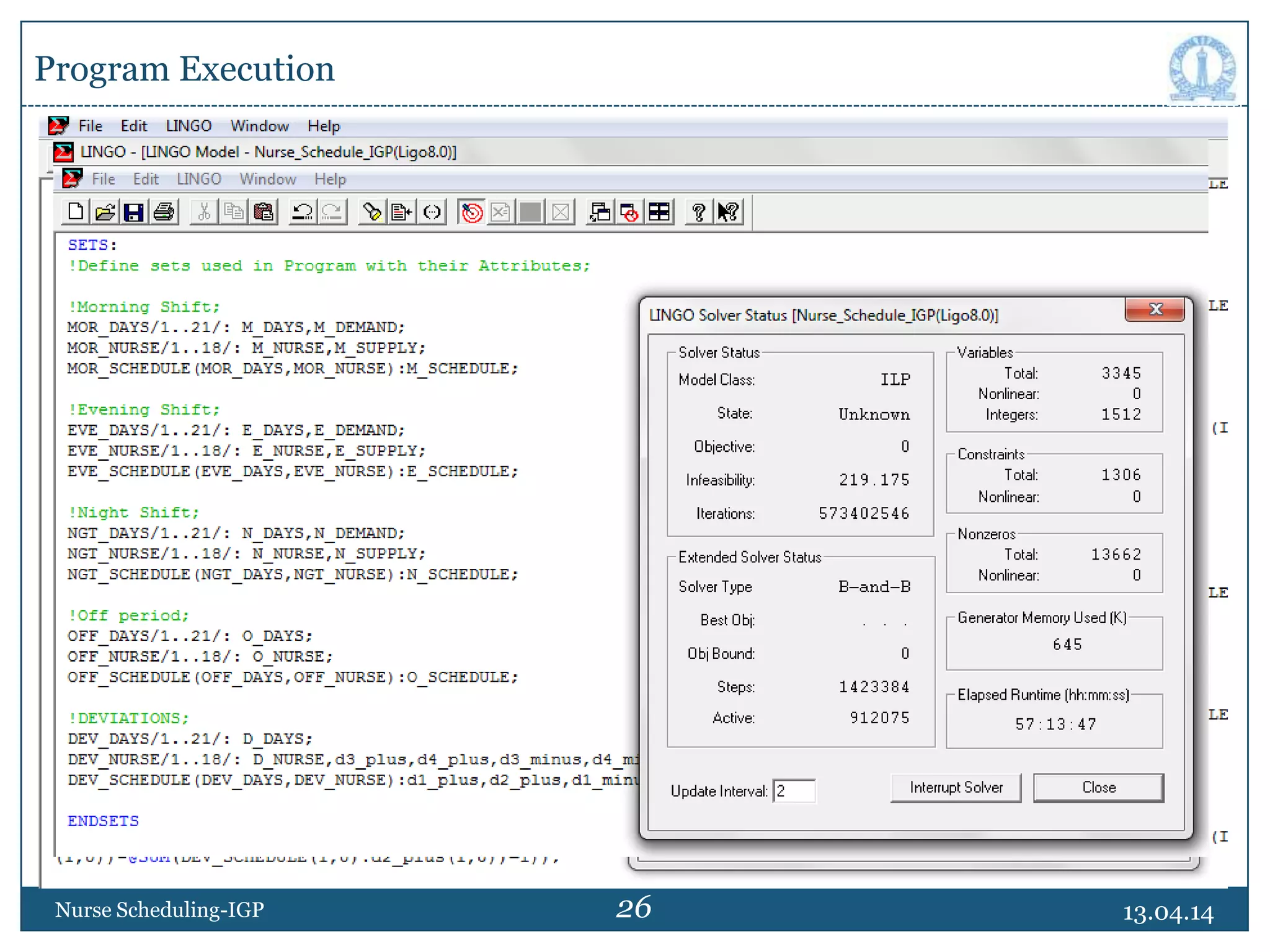
Task: Click the New document toolbar icon
Action: pos(76,212)
